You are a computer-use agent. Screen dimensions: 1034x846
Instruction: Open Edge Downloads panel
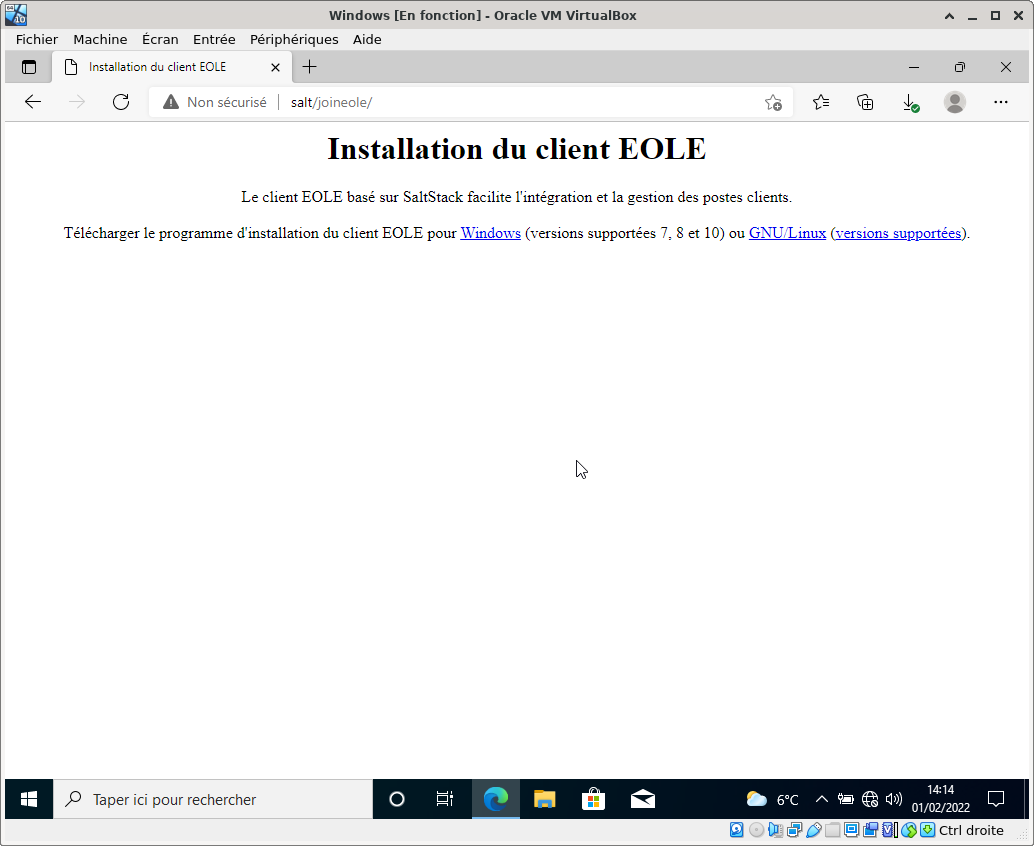tap(910, 102)
